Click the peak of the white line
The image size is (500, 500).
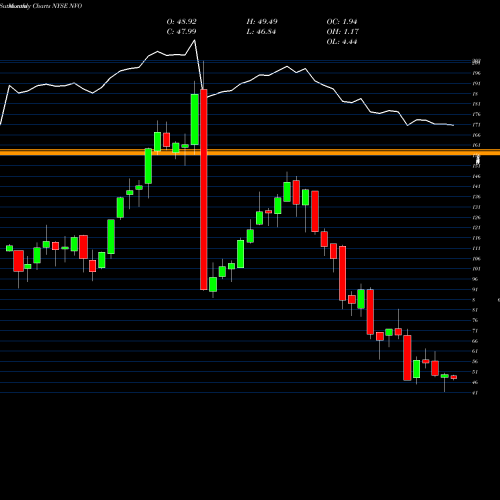pyautogui.click(x=195, y=40)
